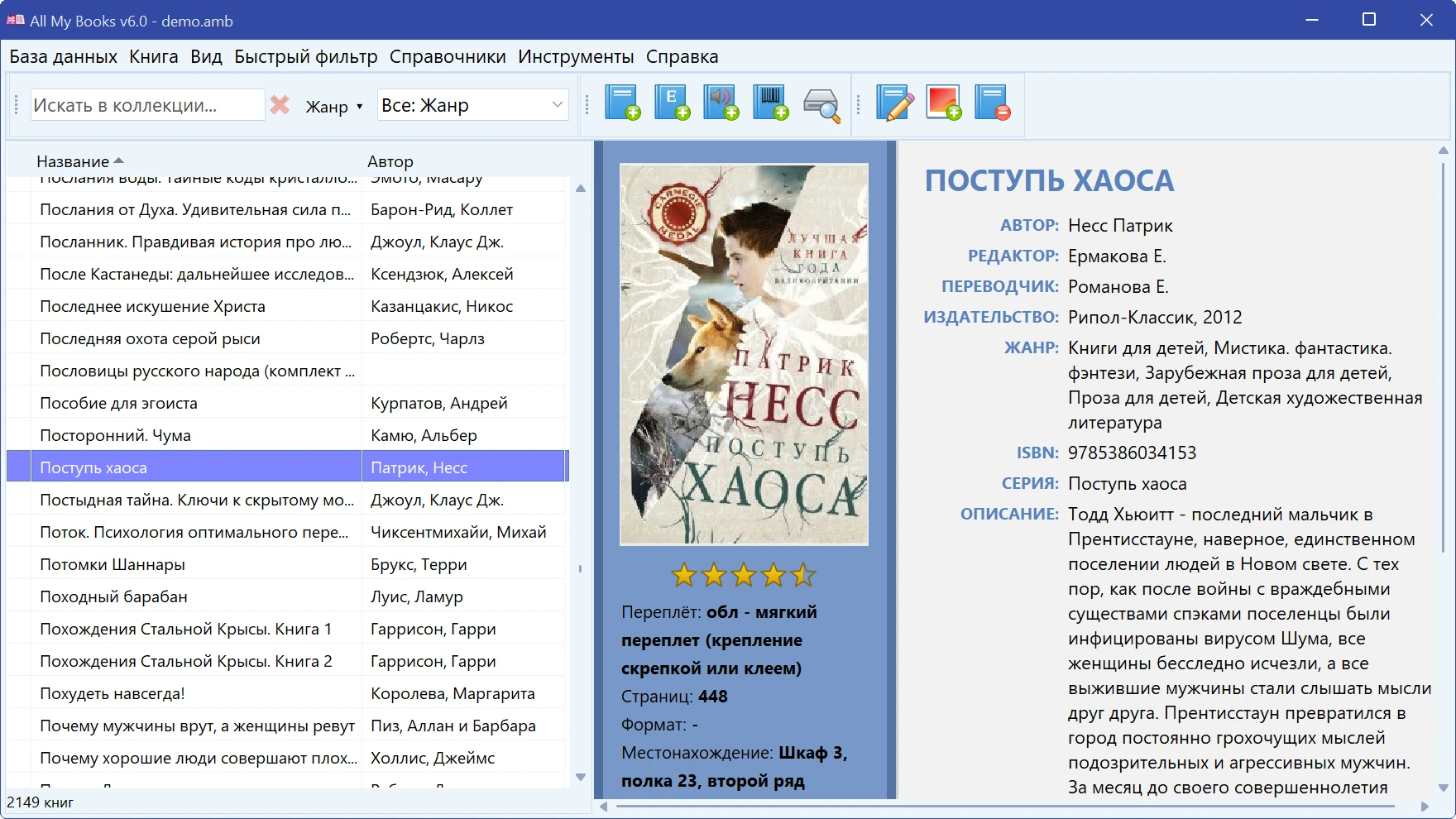Select row Постыдная тайна. Ключи

(286, 500)
